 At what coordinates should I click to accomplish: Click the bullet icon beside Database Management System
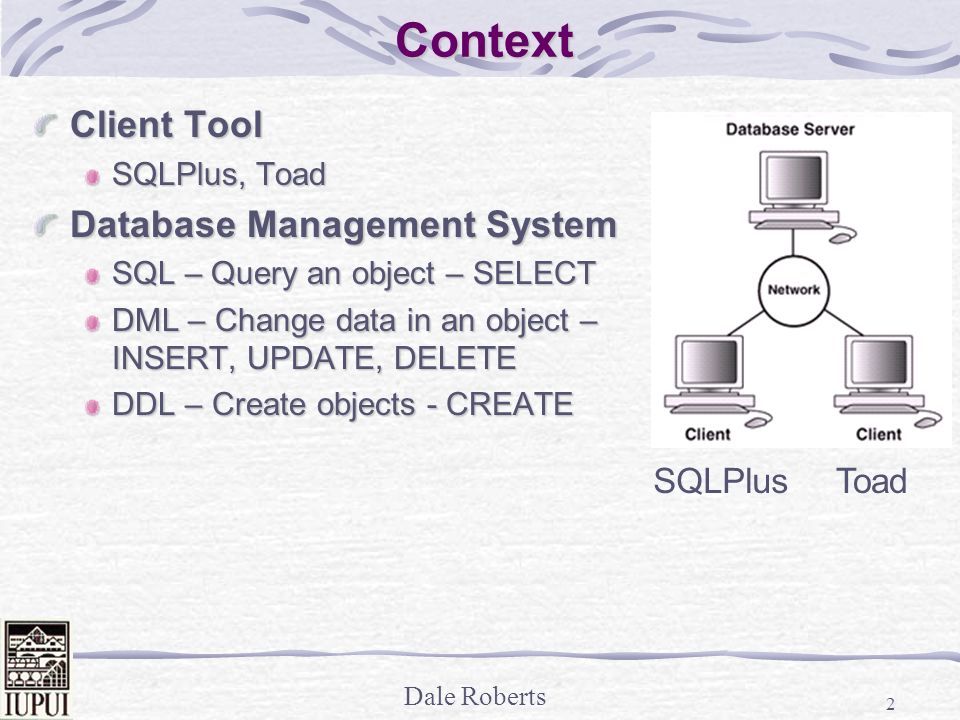[46, 225]
